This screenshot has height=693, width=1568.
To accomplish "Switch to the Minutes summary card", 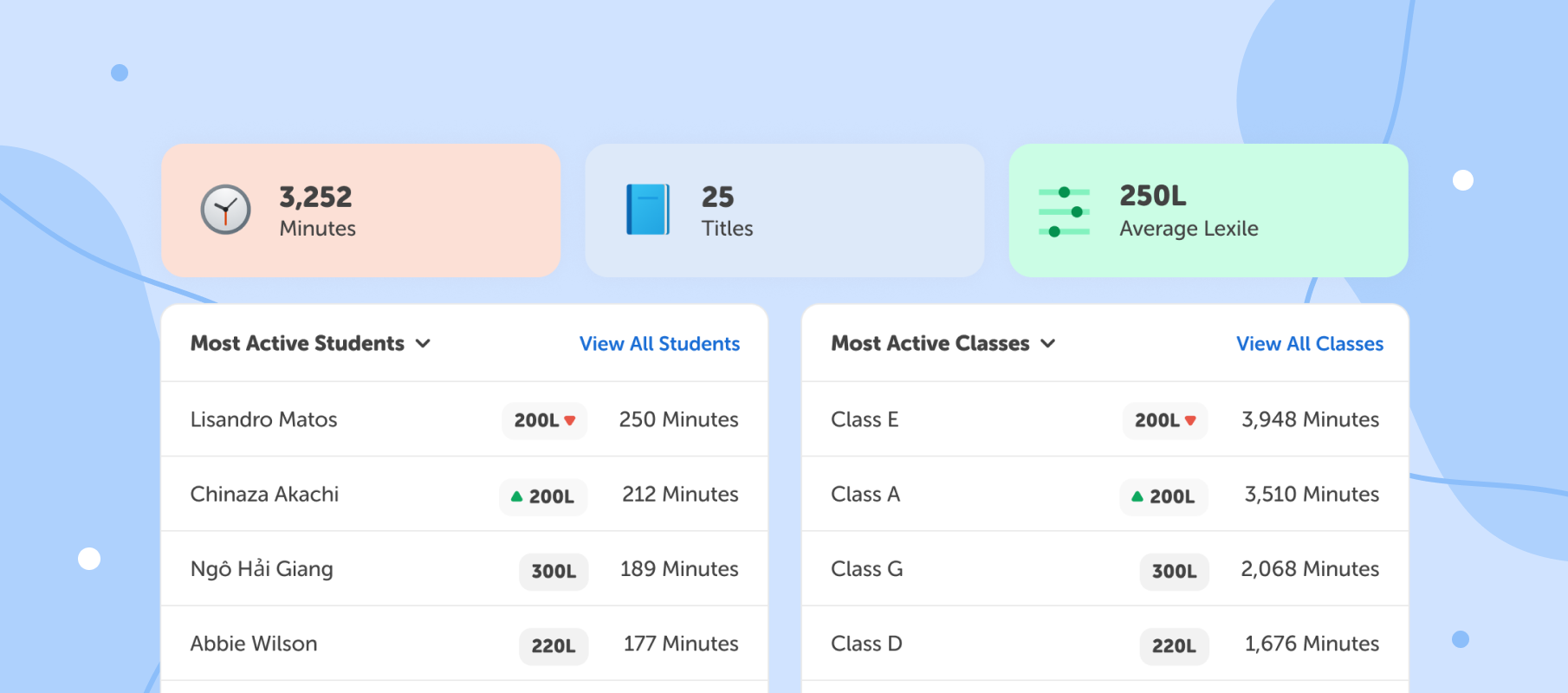I will click(x=361, y=210).
